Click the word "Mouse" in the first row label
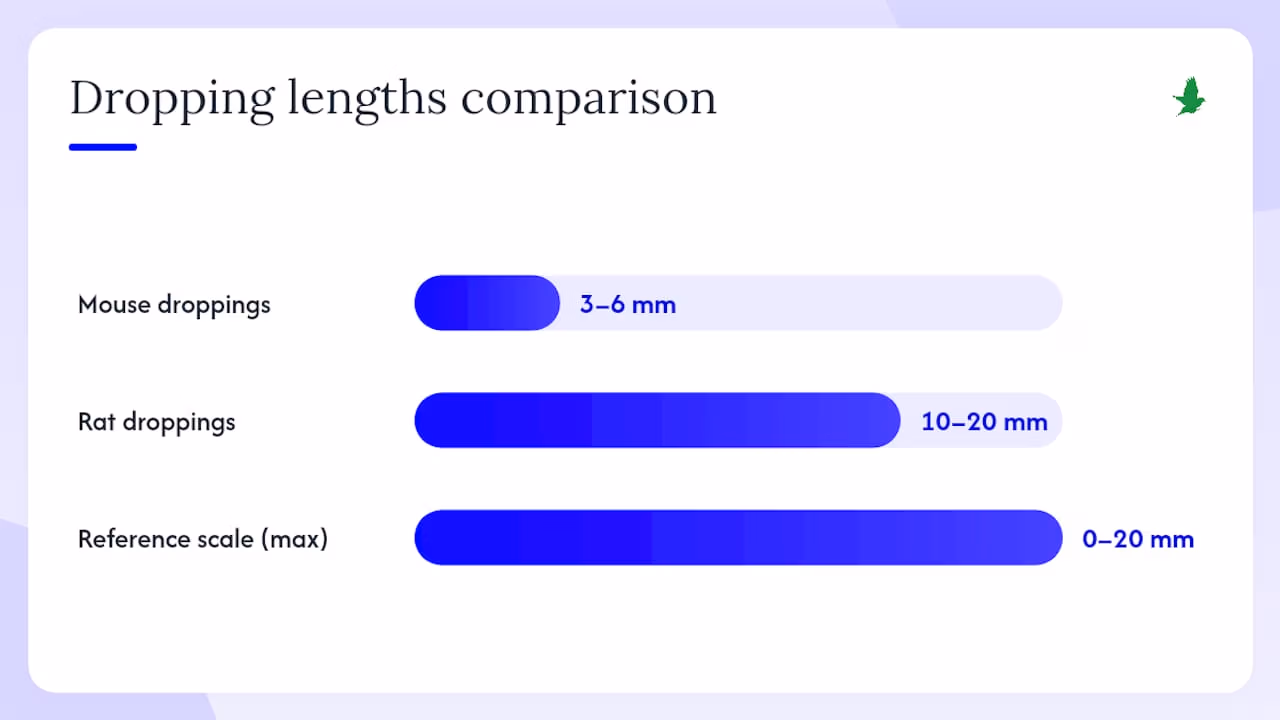The height and width of the screenshot is (720, 1280). (x=114, y=304)
